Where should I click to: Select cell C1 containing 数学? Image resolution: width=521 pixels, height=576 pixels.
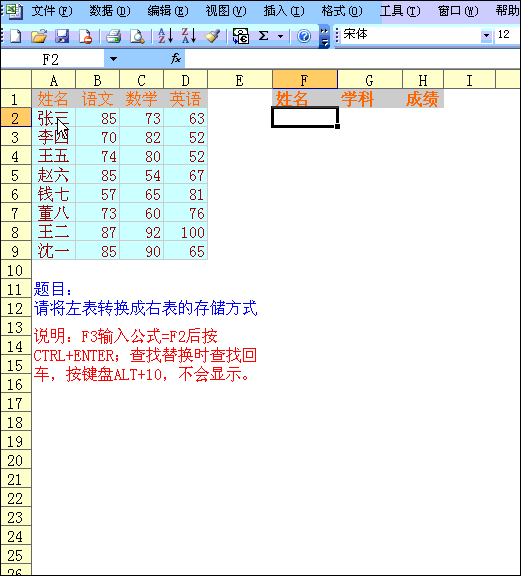(141, 99)
